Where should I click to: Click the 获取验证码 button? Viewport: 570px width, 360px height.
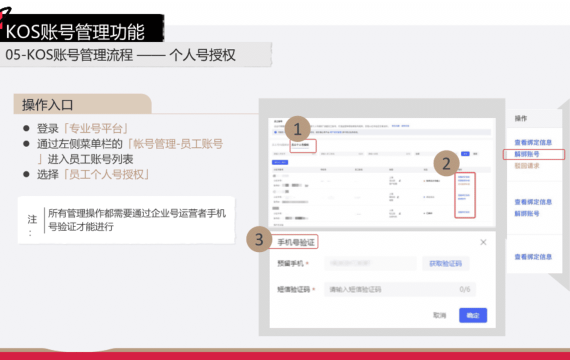[x=446, y=263]
